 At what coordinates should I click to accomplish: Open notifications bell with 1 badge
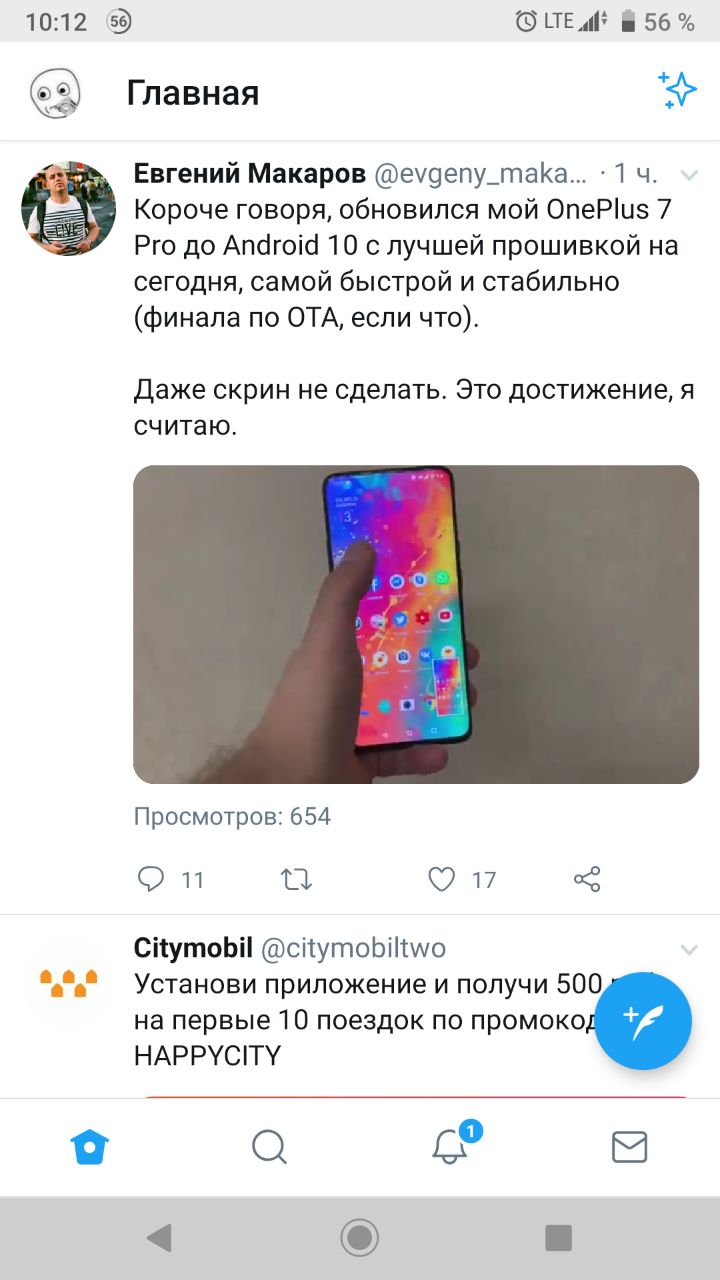450,1146
